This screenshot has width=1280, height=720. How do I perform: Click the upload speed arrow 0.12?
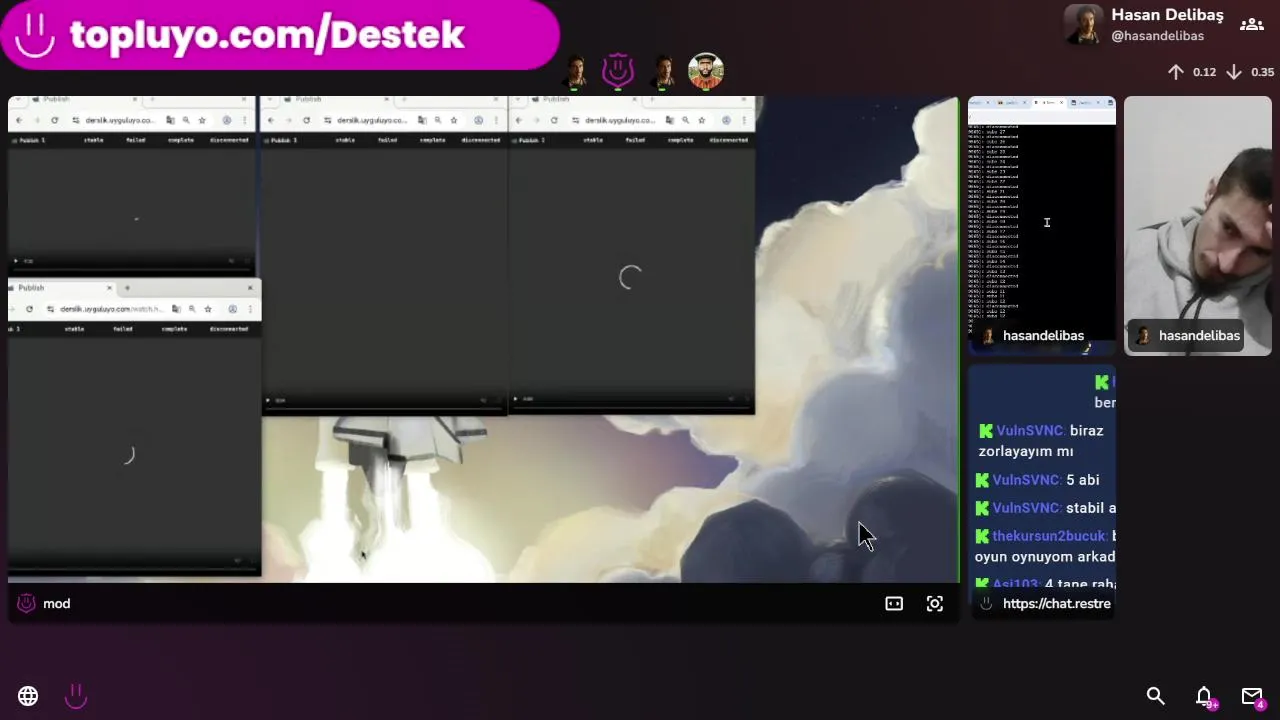point(1176,72)
